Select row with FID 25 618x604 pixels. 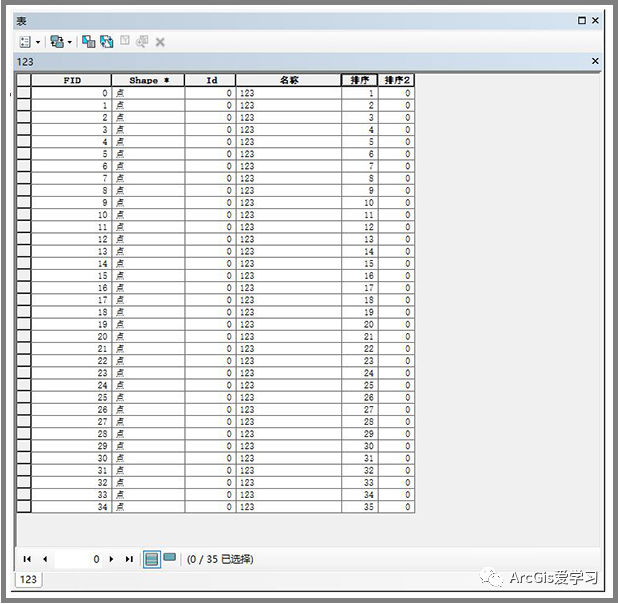[24, 397]
